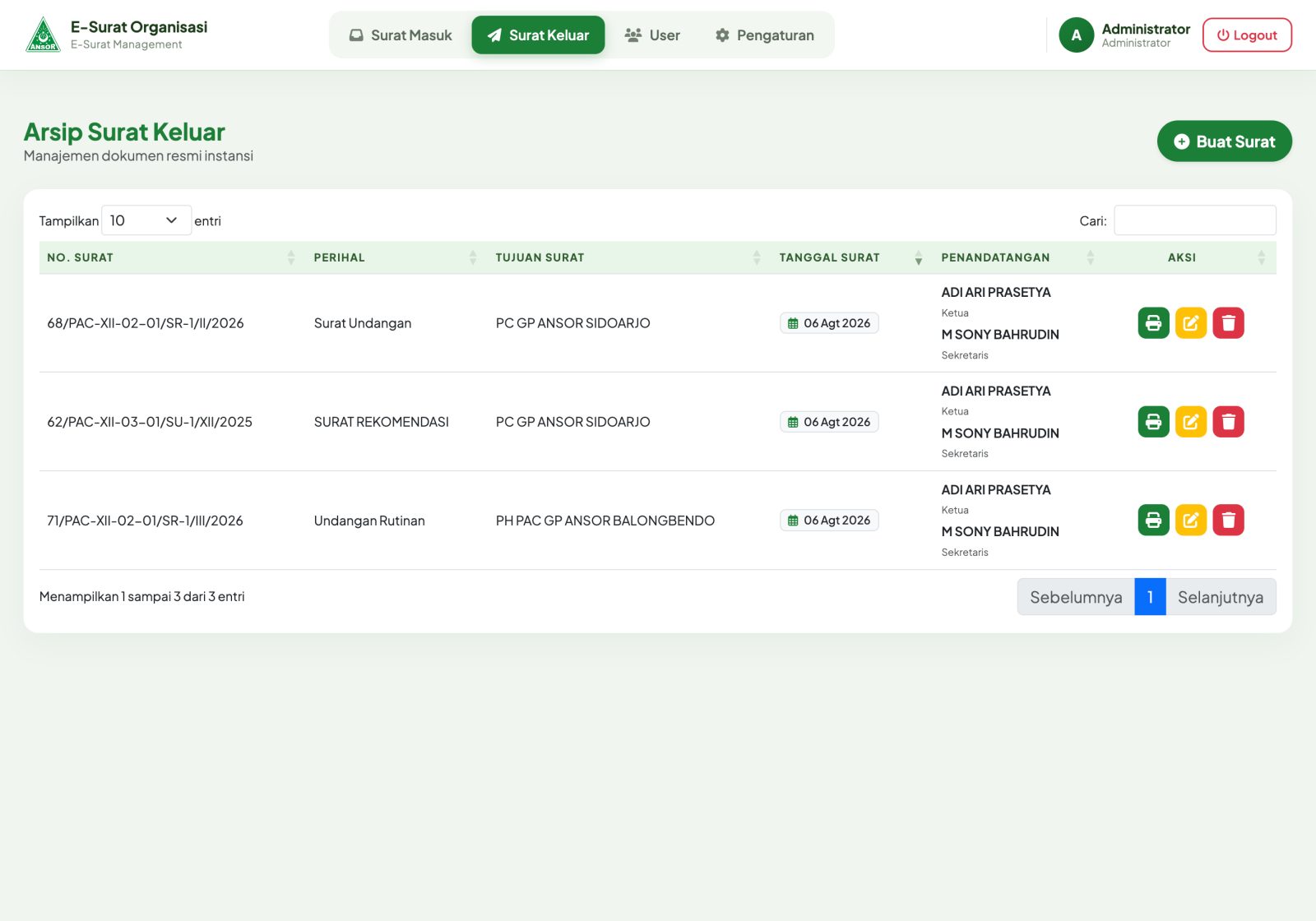Go to Sebelumnya page

click(x=1076, y=597)
